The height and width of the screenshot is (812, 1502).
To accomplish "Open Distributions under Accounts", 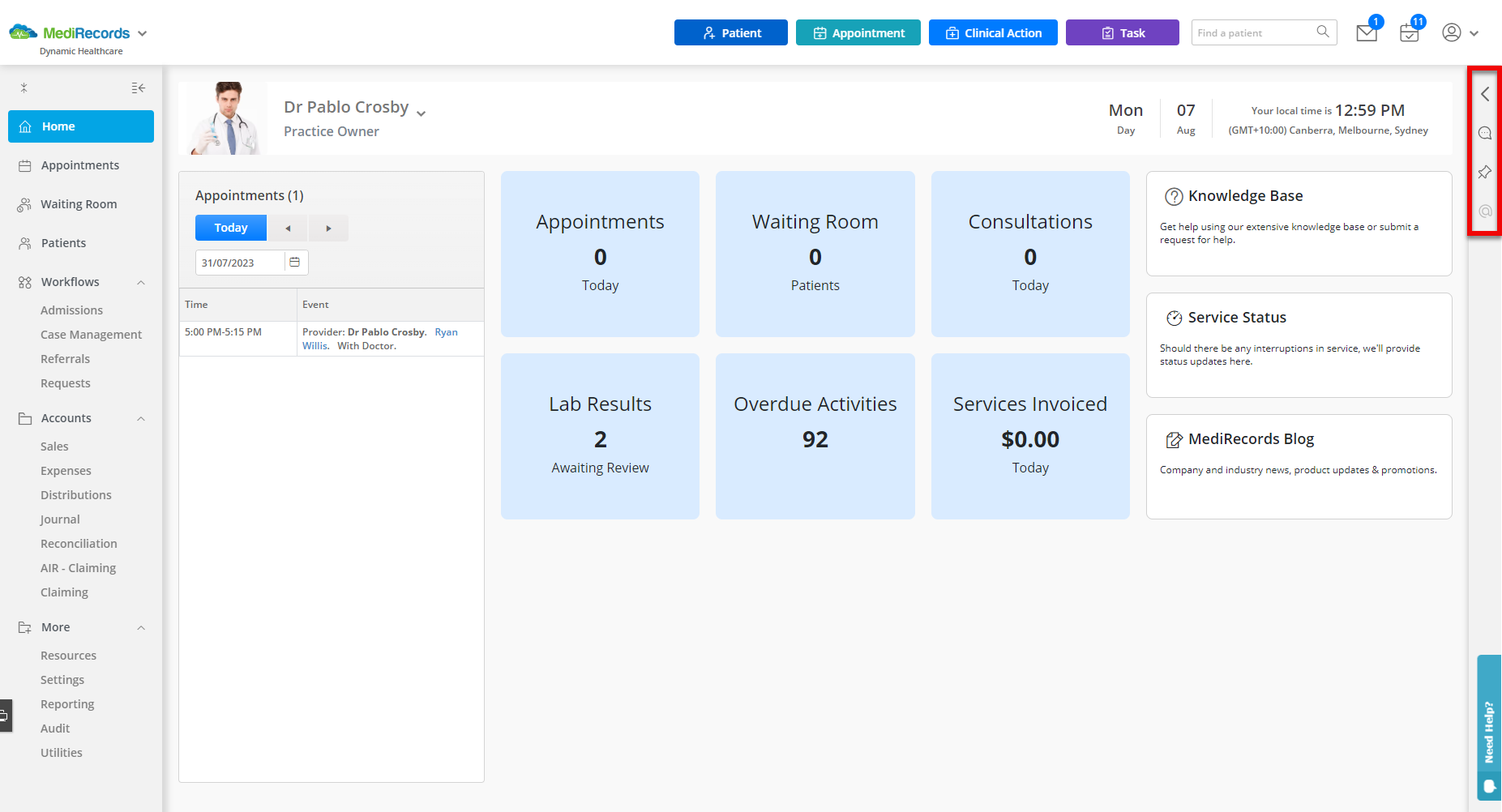I will 76,495.
